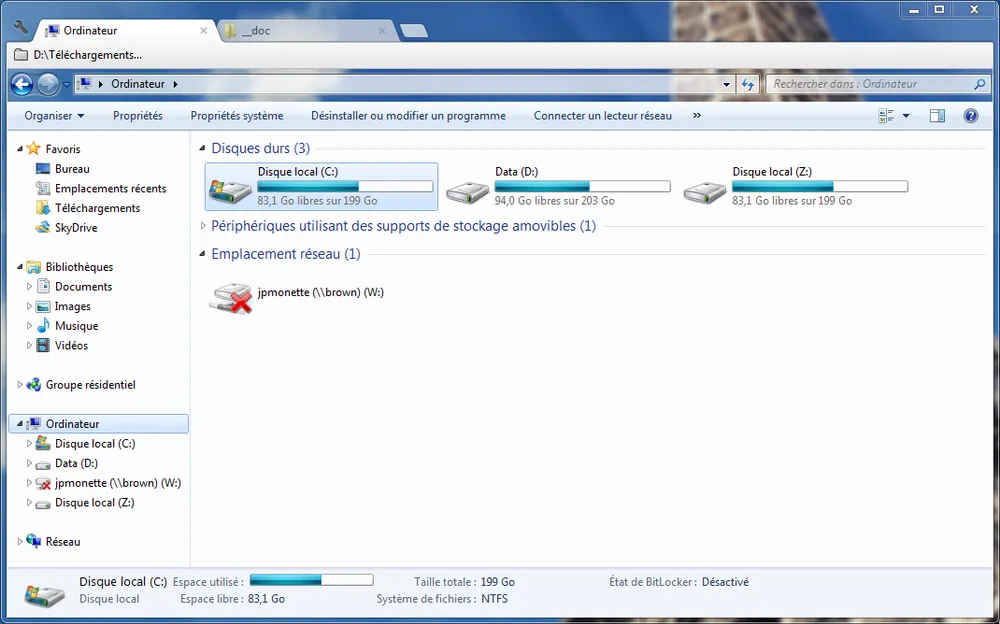Image resolution: width=1000 pixels, height=624 pixels.
Task: Open recent pages dropdown next to Forward
Action: [66, 84]
